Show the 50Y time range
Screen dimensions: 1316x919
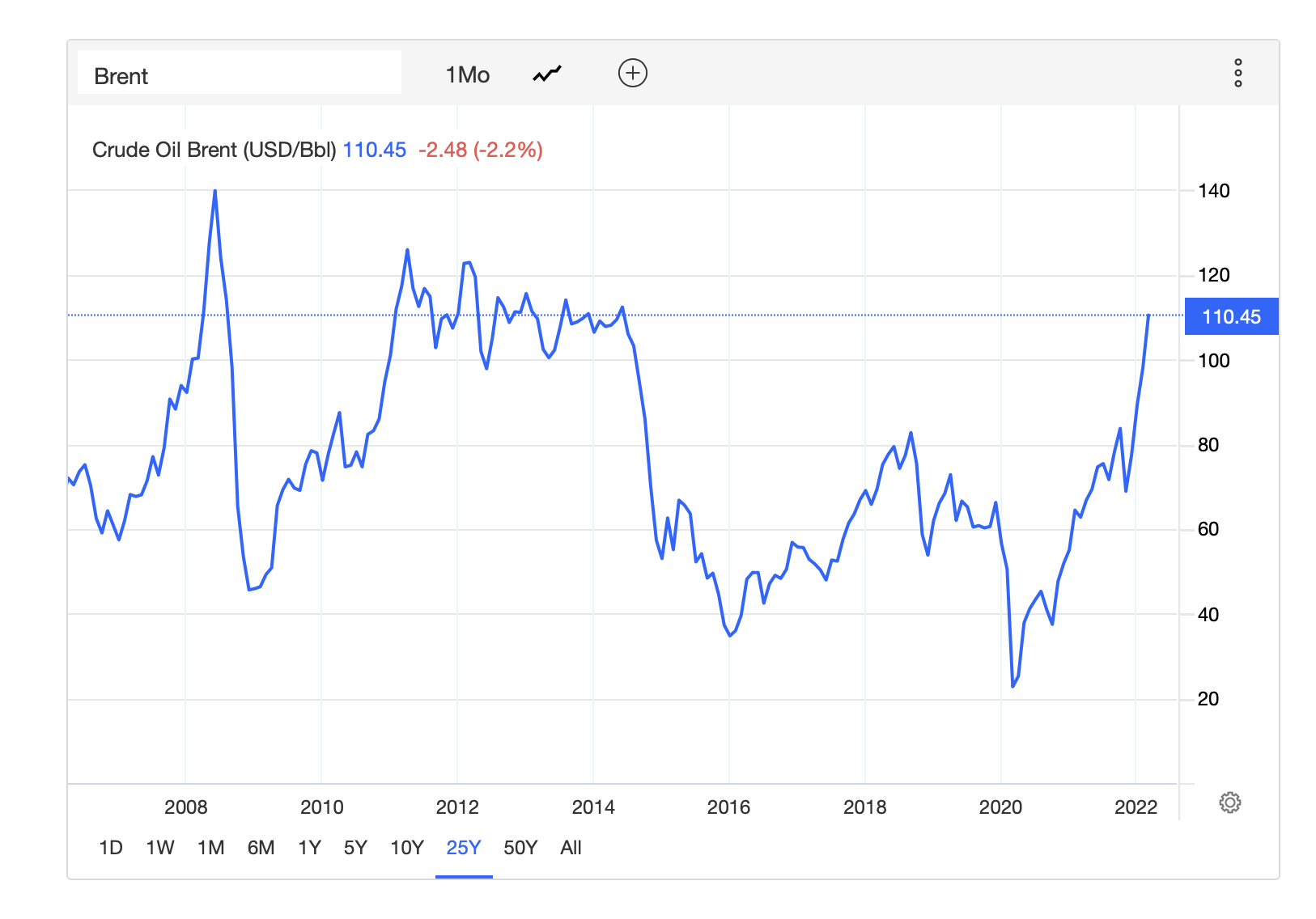[520, 848]
